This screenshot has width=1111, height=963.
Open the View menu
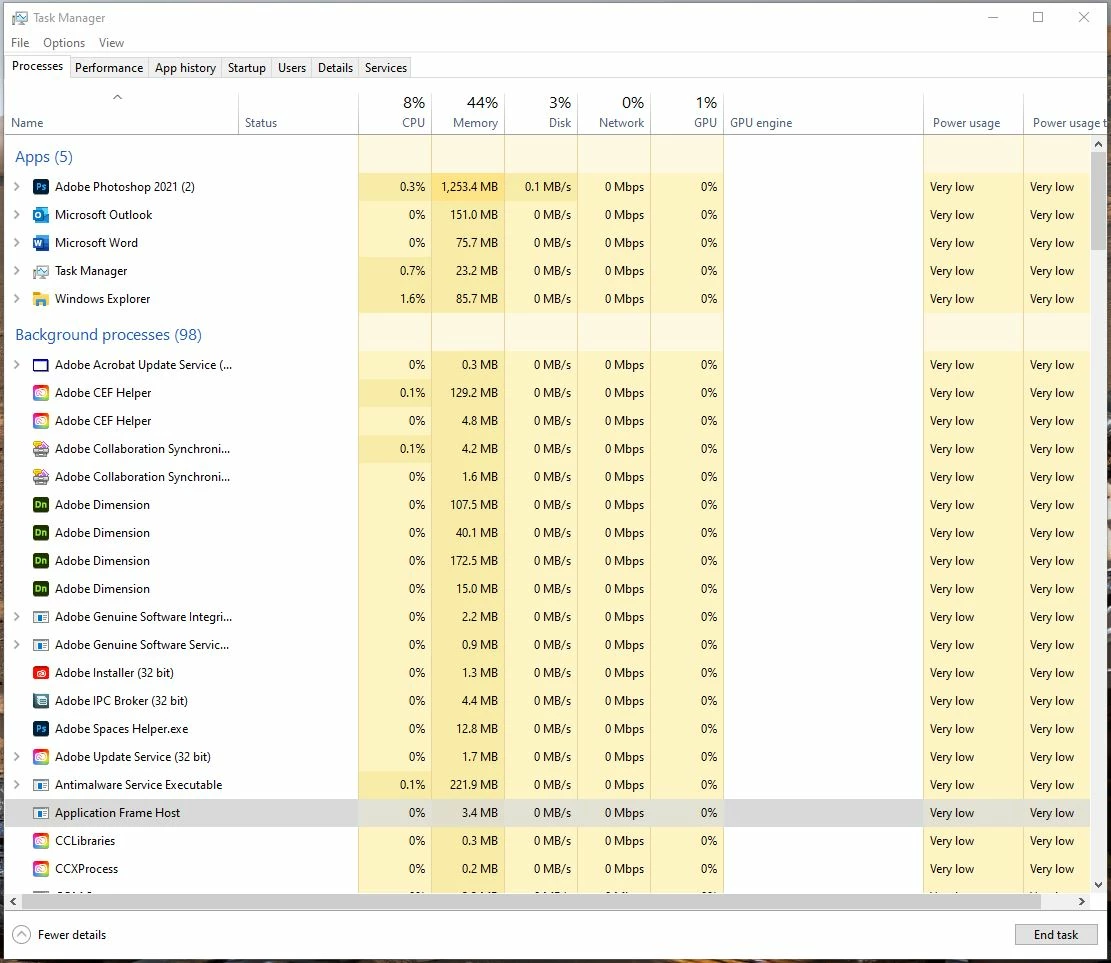point(111,43)
